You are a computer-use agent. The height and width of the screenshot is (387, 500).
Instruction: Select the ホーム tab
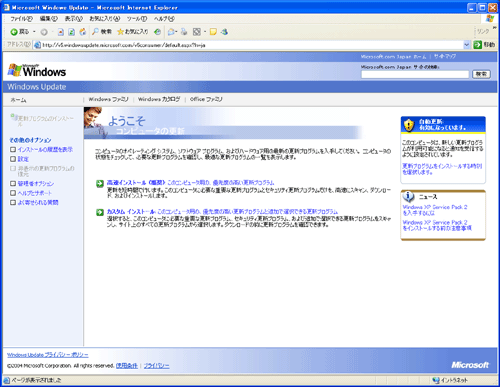[18, 100]
